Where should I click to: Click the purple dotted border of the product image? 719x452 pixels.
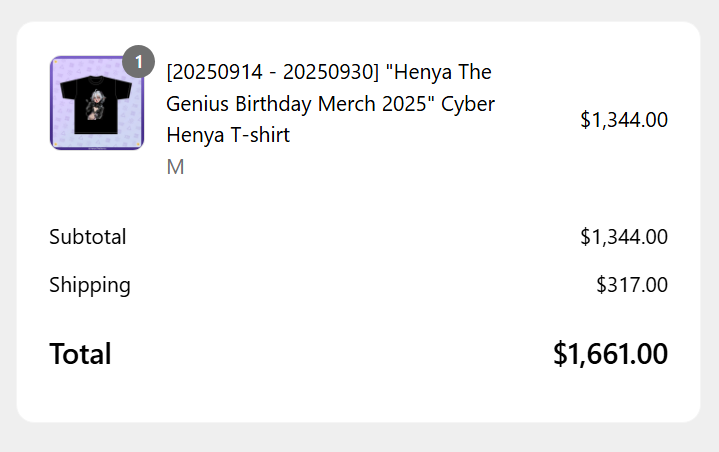pos(56,132)
